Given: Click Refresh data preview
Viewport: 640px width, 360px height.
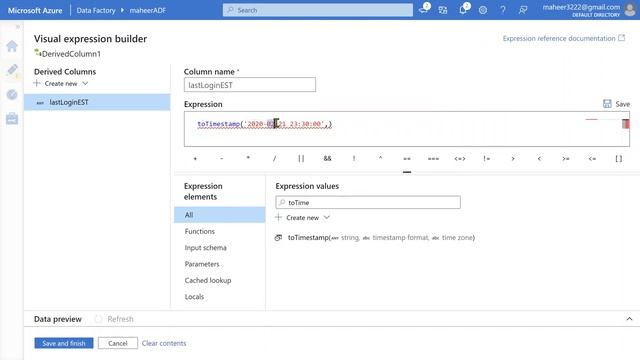Looking at the screenshot, I should (114, 319).
